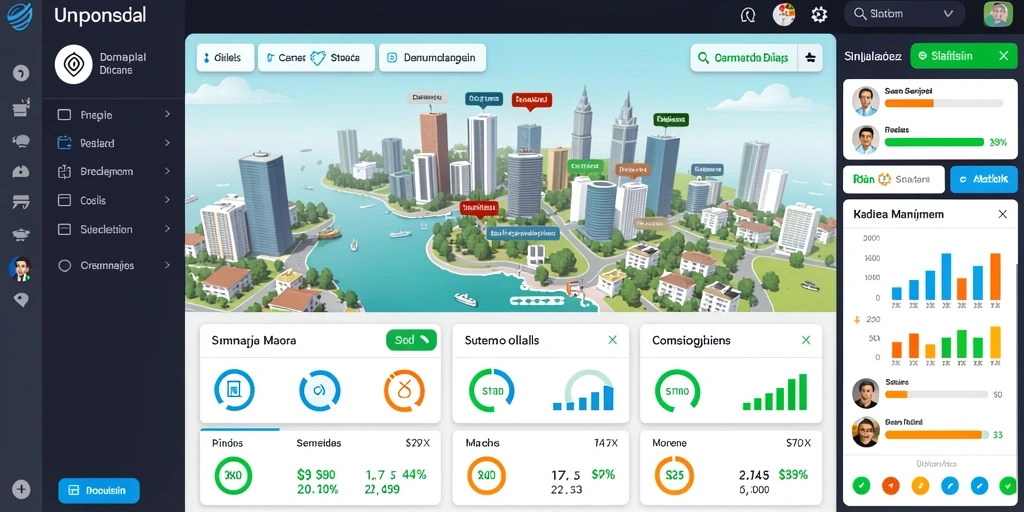Click the green Radas progress bar

click(935, 142)
